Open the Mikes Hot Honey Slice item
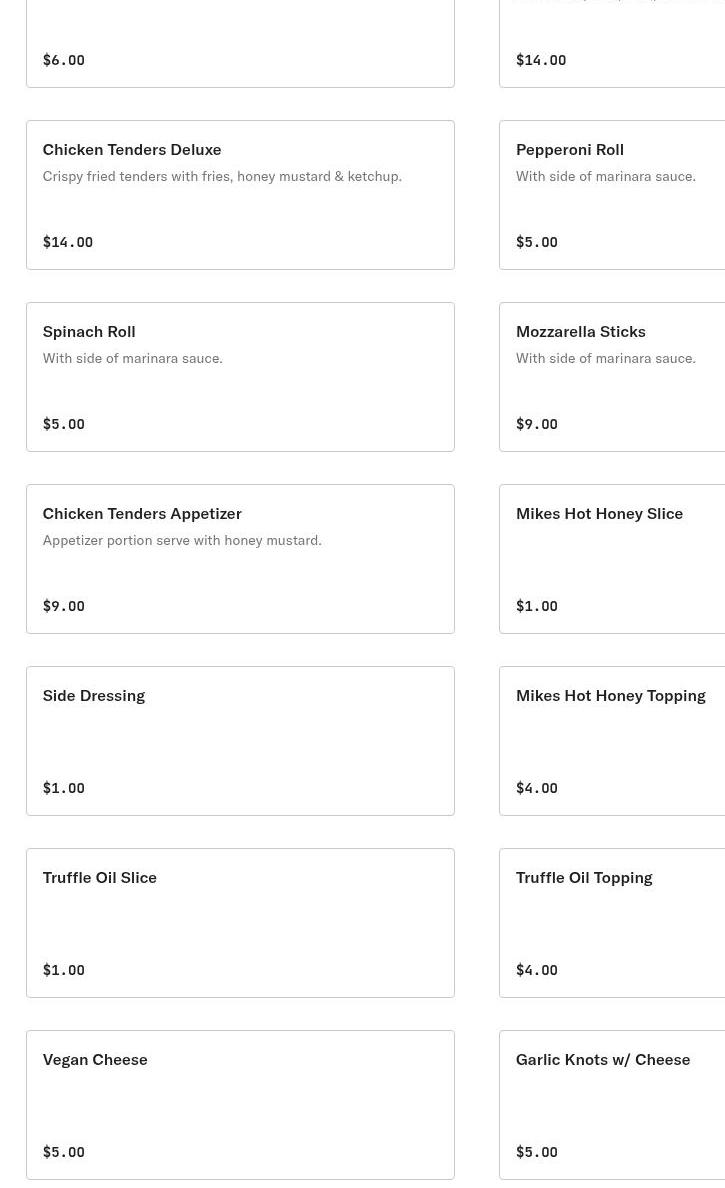Image resolution: width=725 pixels, height=1188 pixels. coord(612,558)
